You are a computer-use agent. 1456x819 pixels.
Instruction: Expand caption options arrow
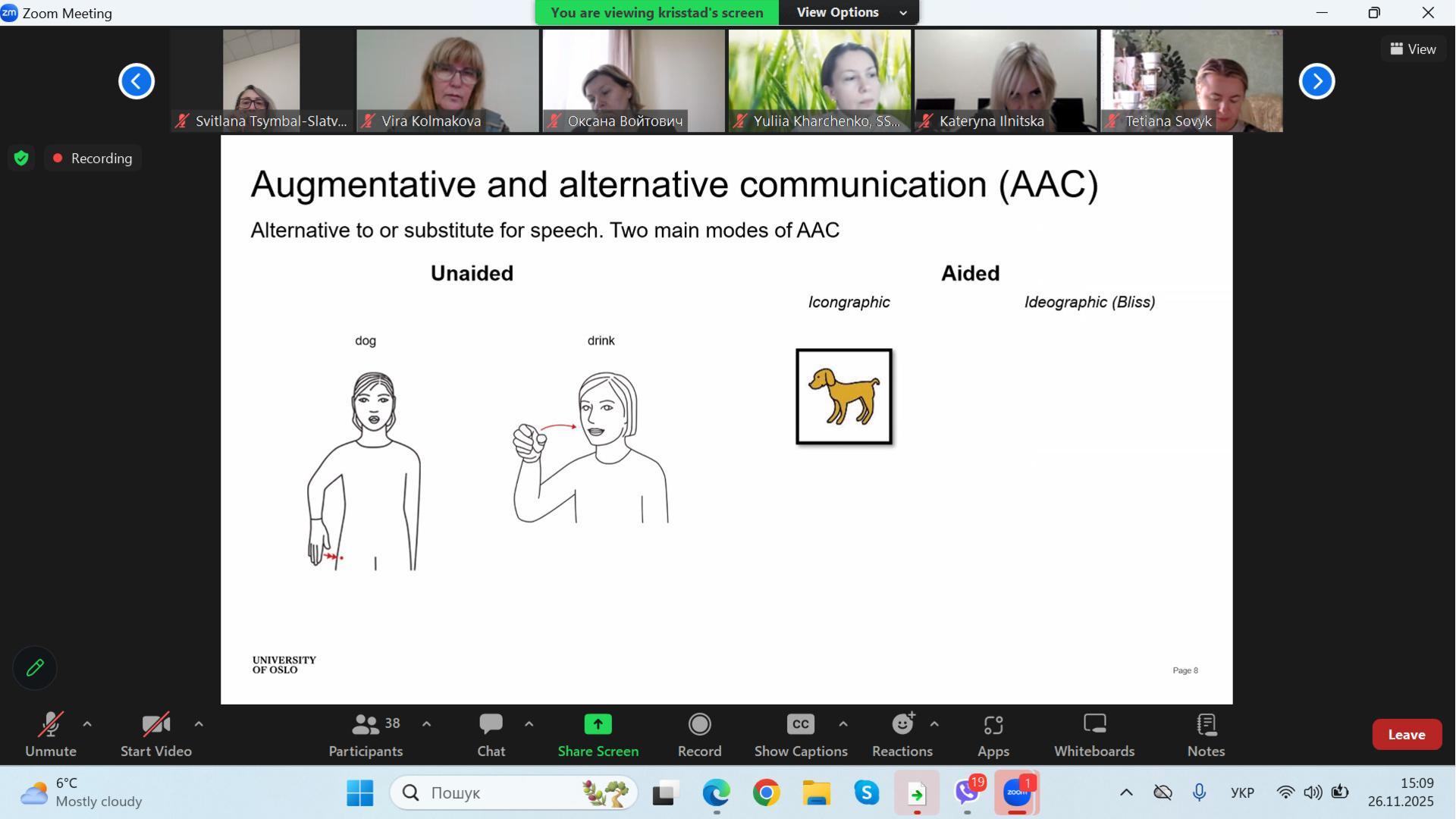click(x=843, y=724)
